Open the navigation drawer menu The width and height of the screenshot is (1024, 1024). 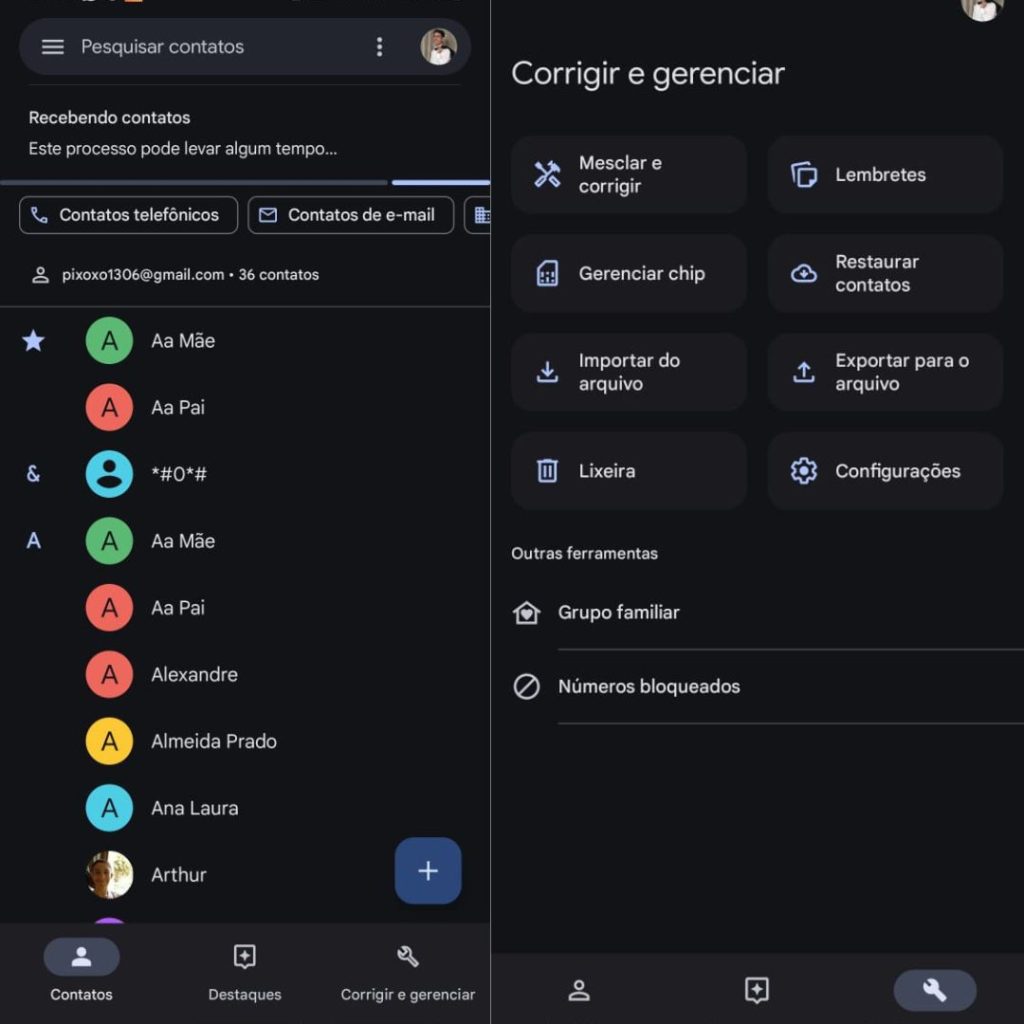pyautogui.click(x=52, y=46)
